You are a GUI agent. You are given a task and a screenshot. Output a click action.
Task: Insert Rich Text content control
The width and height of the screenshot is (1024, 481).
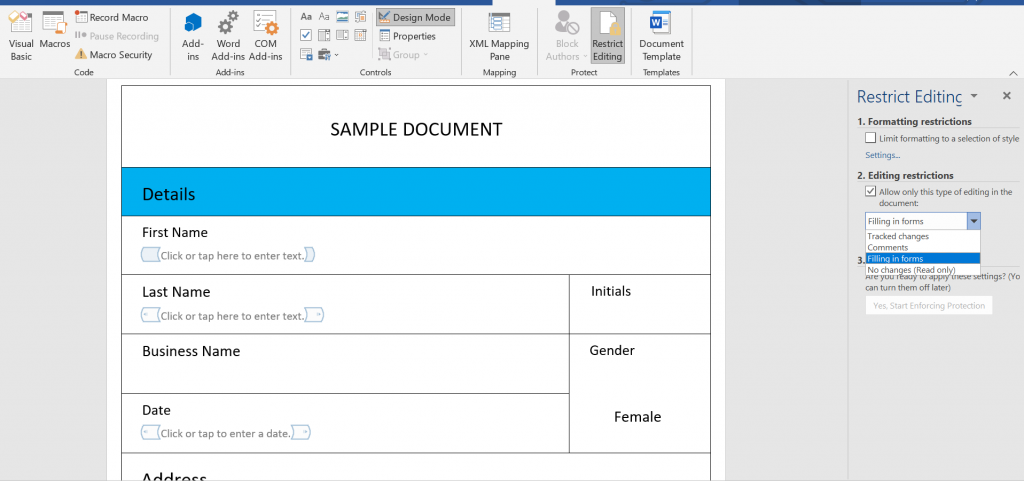[x=306, y=17]
